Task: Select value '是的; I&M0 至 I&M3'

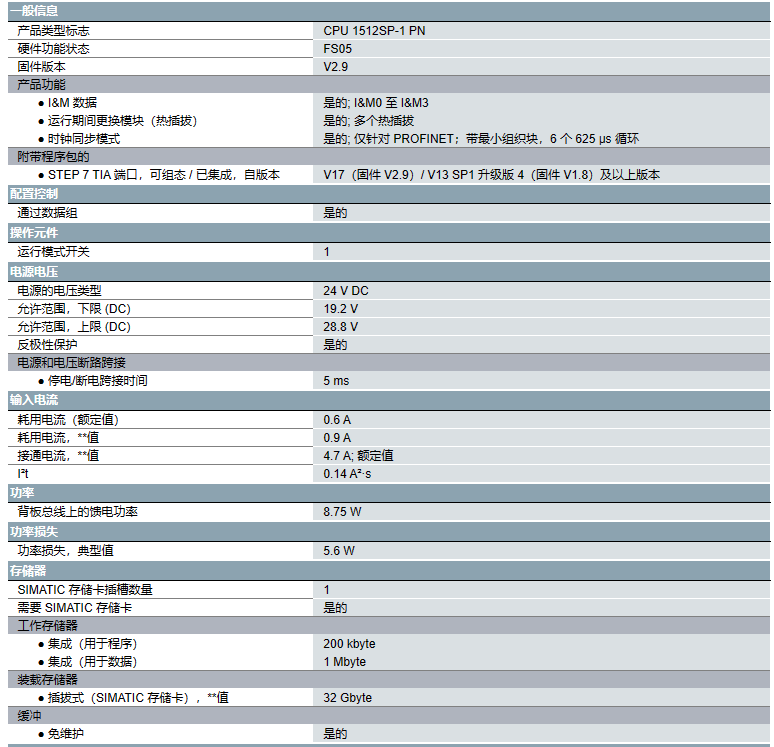Action: pyautogui.click(x=376, y=103)
